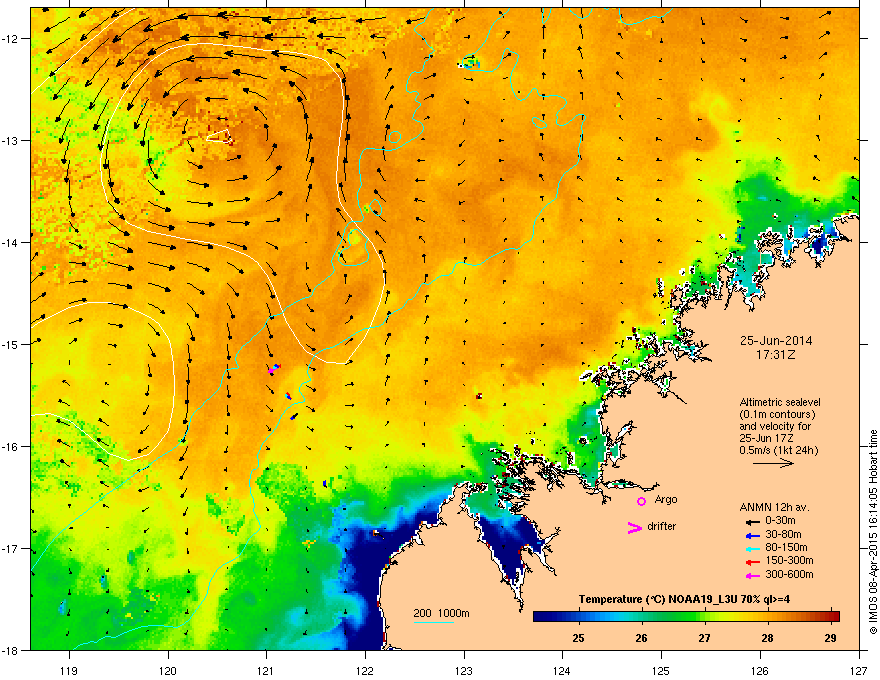This screenshot has width=880, height=680.
Task: Click longitude axis label '123'
Action: [x=464, y=671]
